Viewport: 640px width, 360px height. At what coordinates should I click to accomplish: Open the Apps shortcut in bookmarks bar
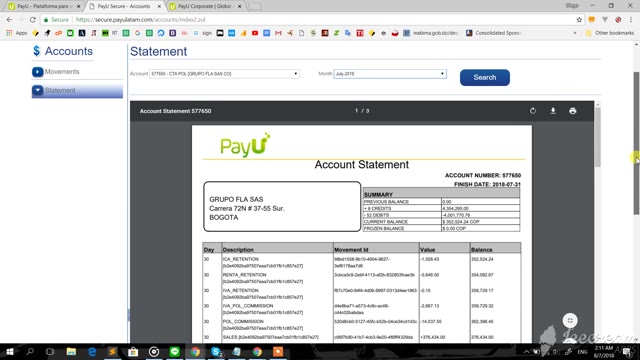click(17, 33)
